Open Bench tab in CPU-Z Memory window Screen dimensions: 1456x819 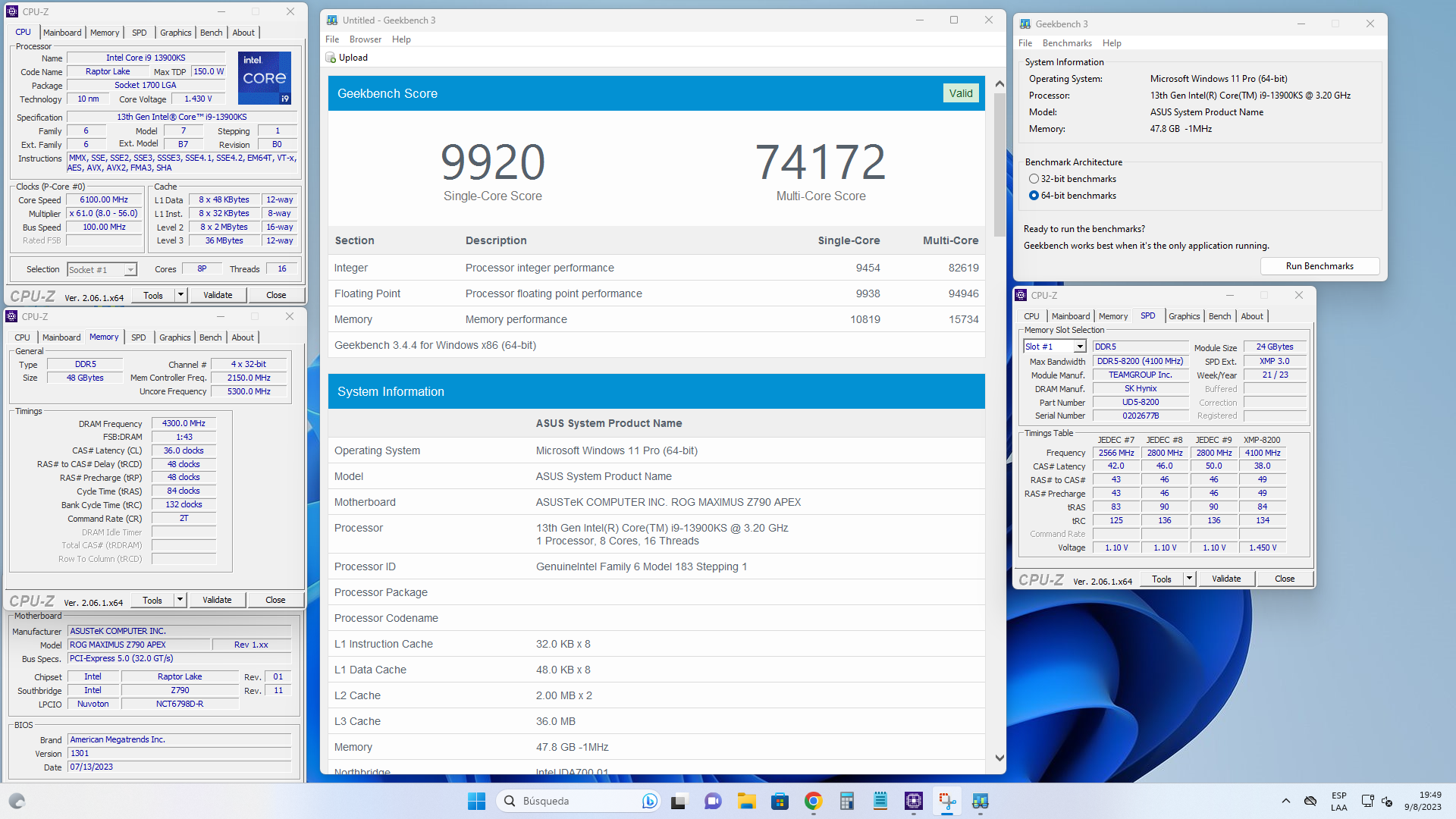click(x=210, y=337)
